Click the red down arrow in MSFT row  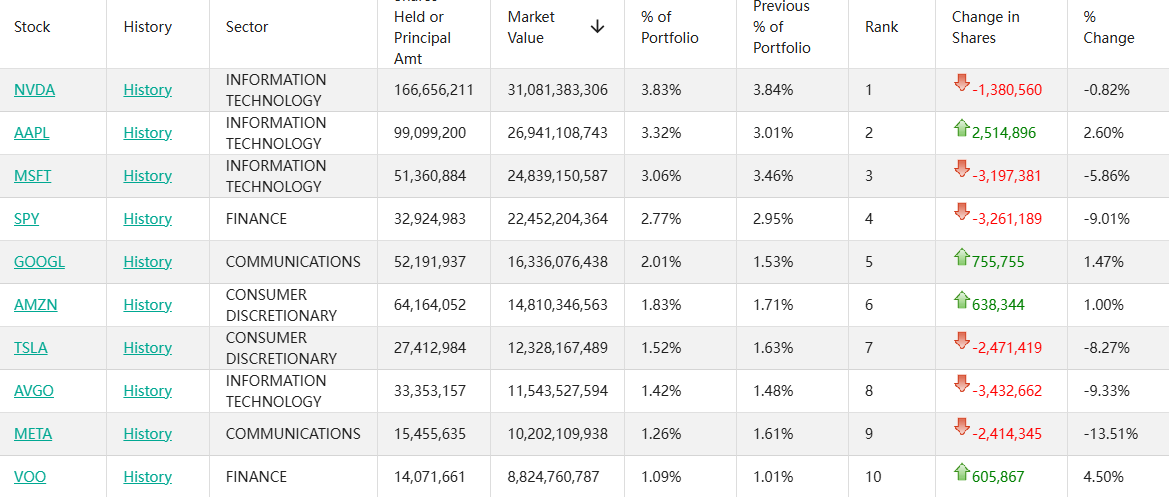[962, 169]
